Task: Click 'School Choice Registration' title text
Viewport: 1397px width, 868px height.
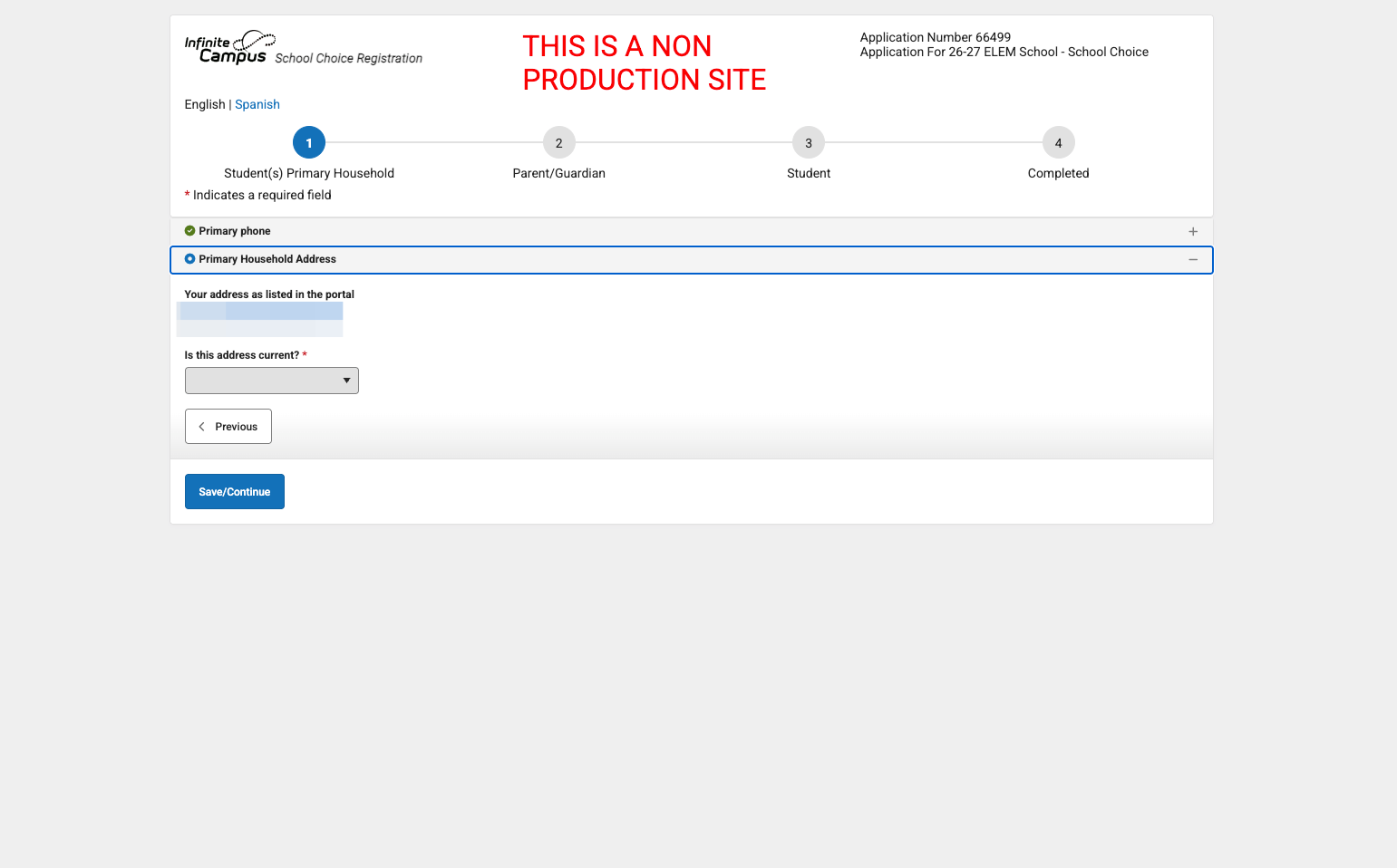Action: (x=349, y=58)
